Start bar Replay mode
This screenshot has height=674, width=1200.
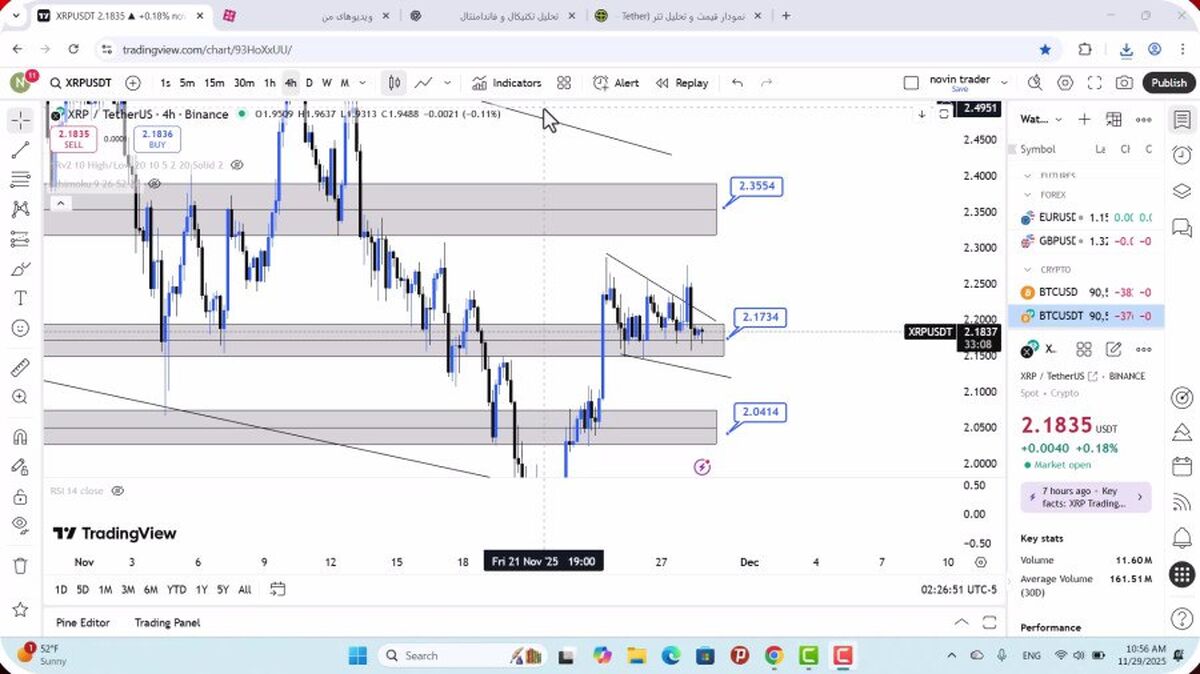(682, 83)
